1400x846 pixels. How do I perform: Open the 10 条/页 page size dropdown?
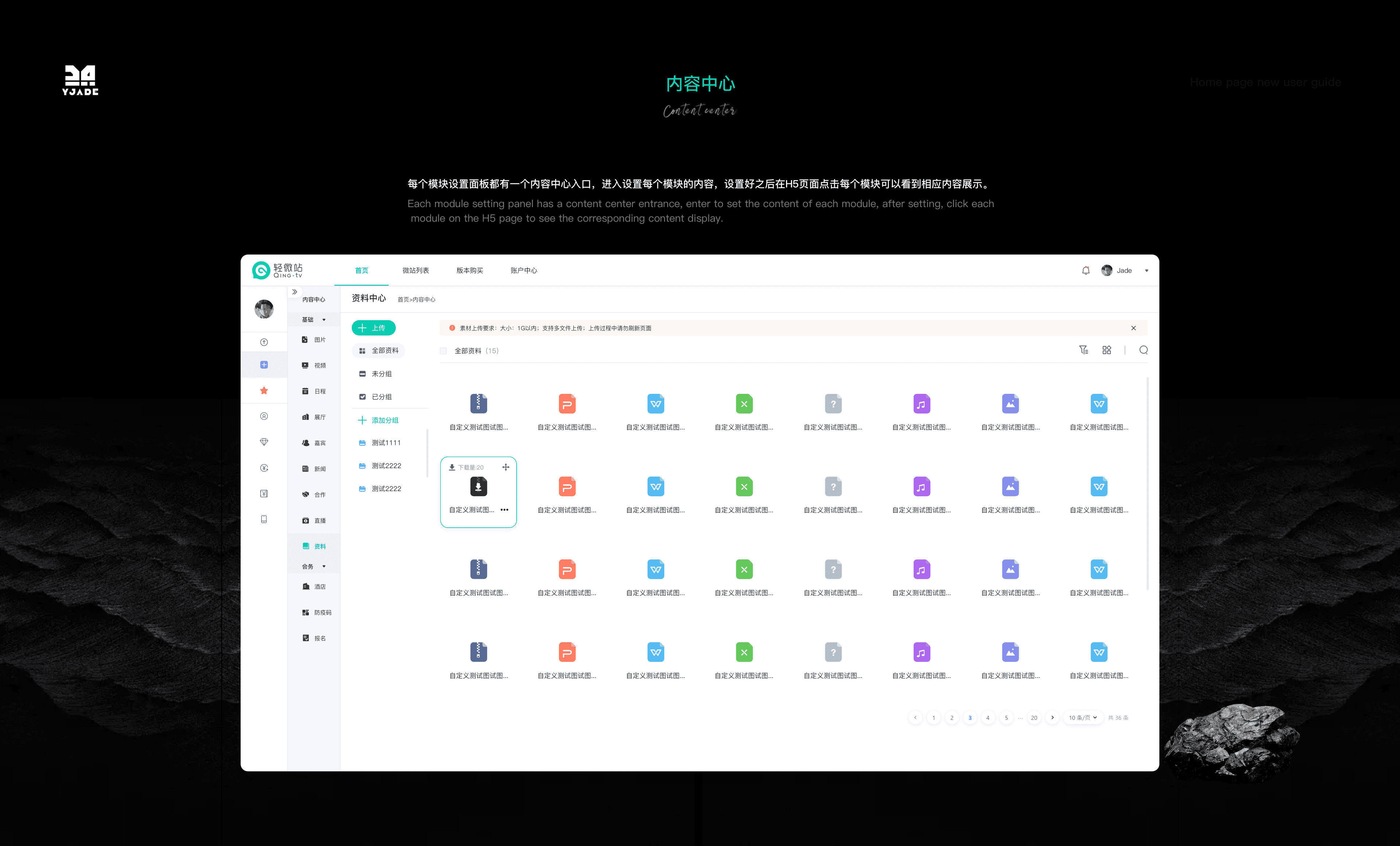coord(1082,718)
